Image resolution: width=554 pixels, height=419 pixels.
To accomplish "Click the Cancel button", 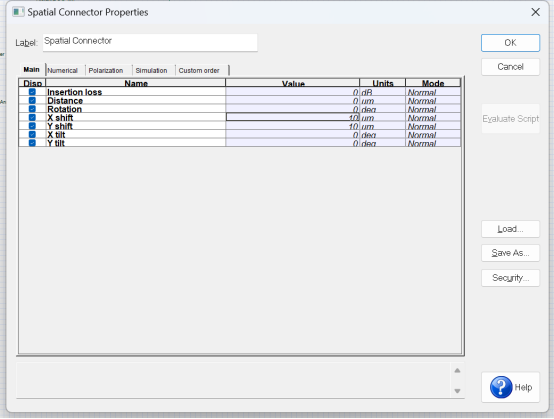I will coord(510,67).
